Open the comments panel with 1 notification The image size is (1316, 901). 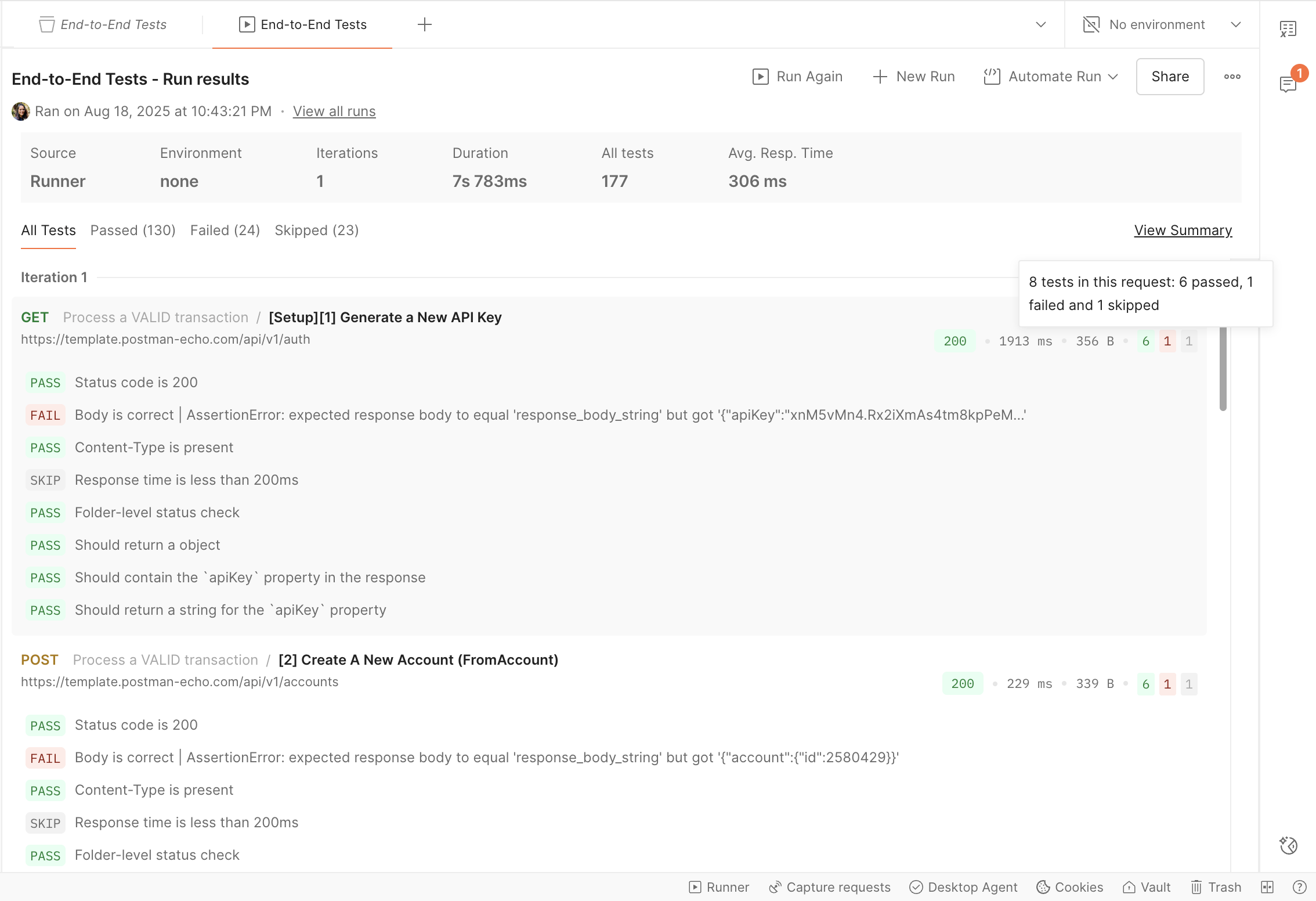pos(1287,83)
